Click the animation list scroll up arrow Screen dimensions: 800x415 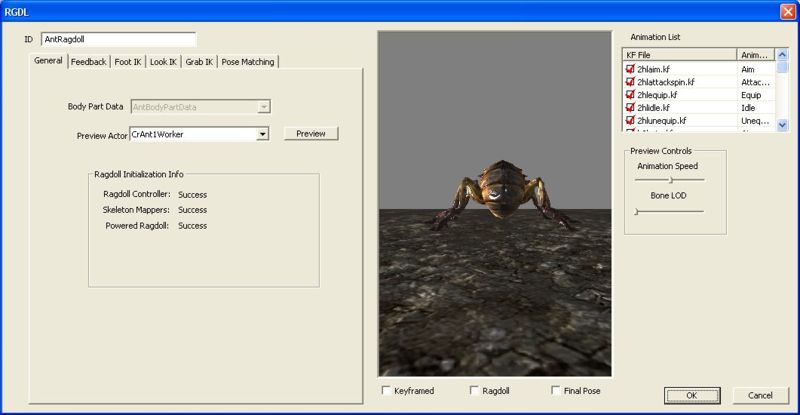(x=782, y=55)
